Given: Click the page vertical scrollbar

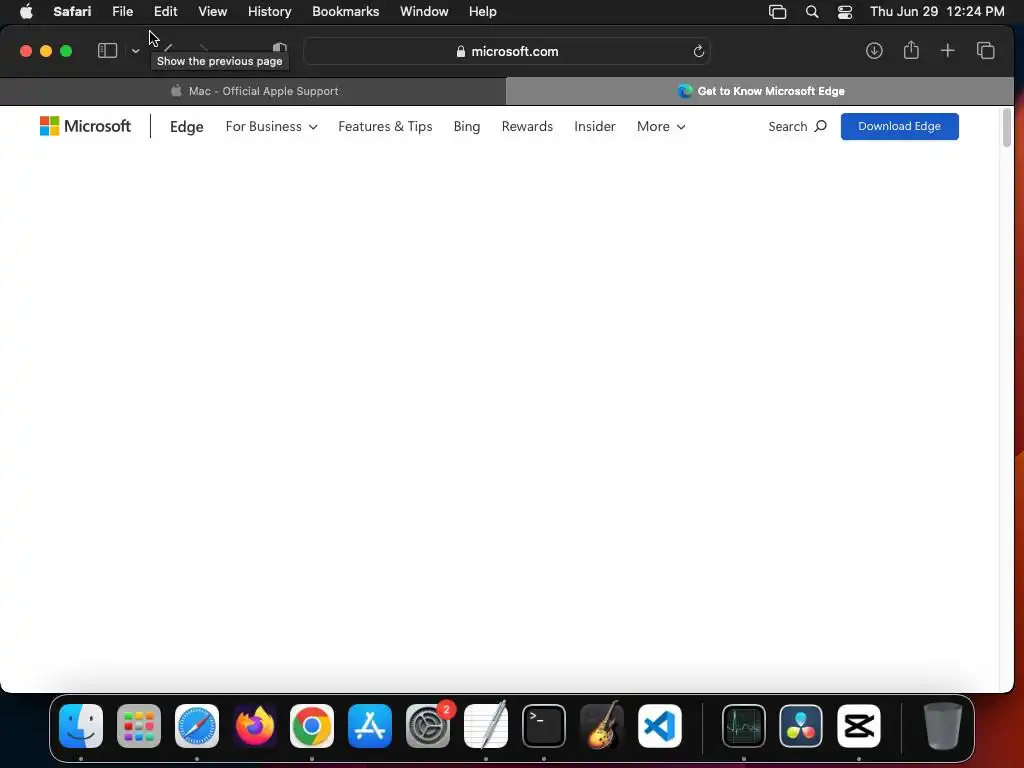Looking at the screenshot, I should (x=1006, y=128).
